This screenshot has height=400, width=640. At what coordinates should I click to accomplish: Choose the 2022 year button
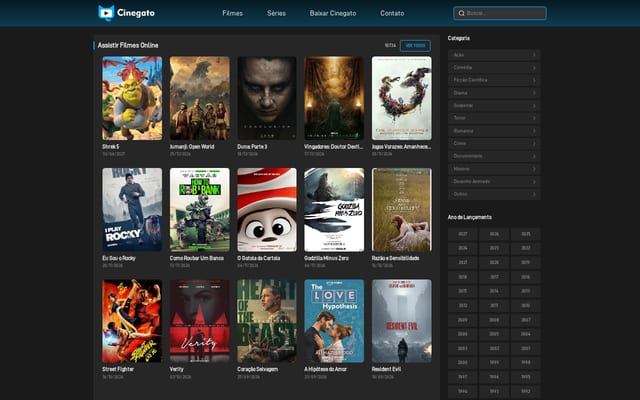coord(526,248)
